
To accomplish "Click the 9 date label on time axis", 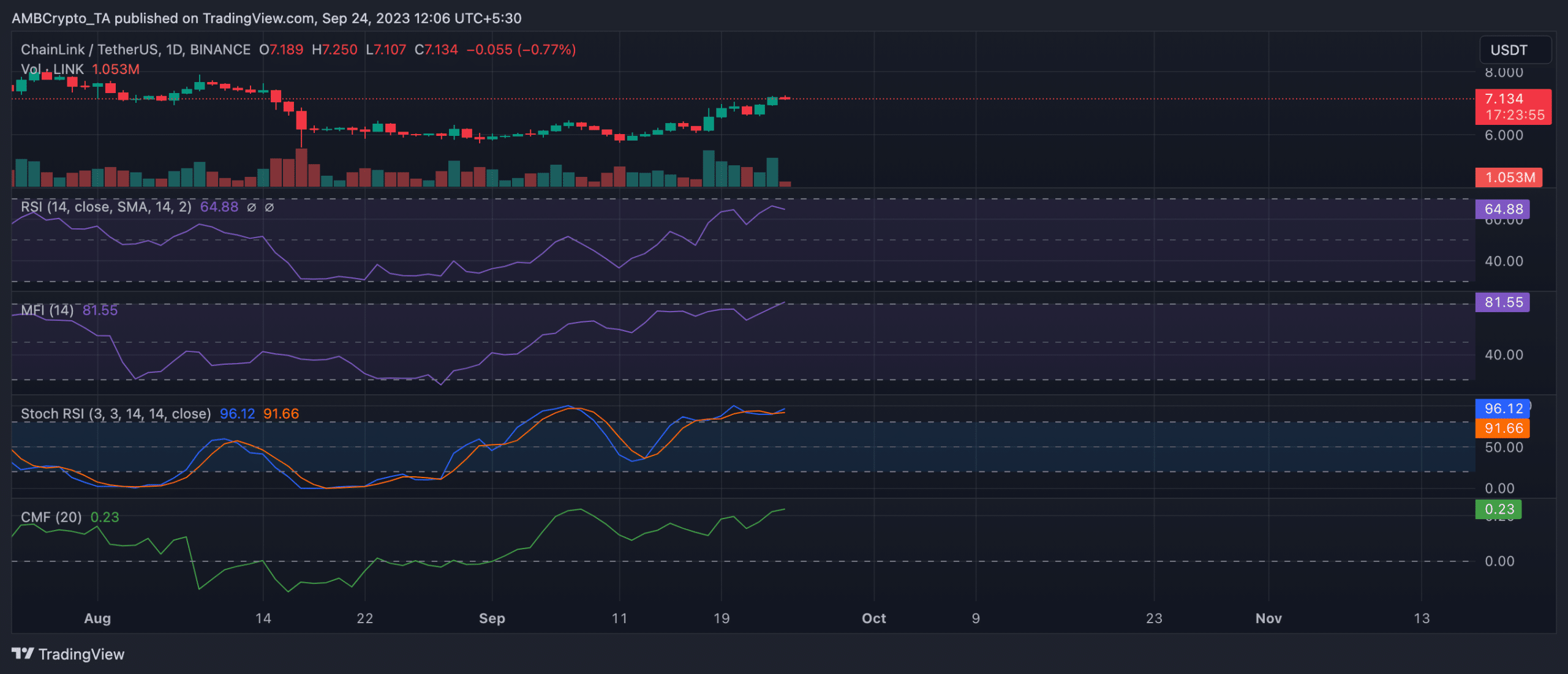I will (976, 618).
